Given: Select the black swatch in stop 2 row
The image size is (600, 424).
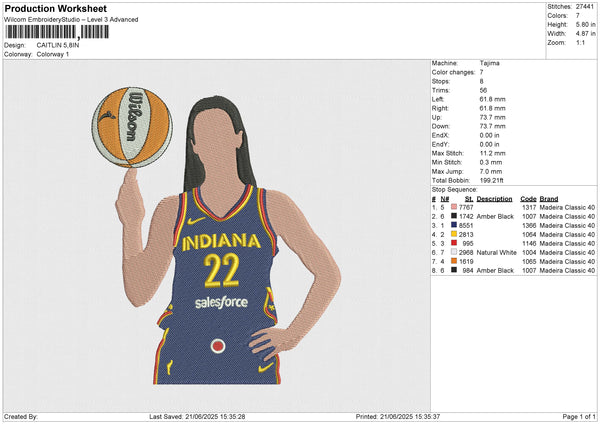Looking at the screenshot, I should (454, 216).
